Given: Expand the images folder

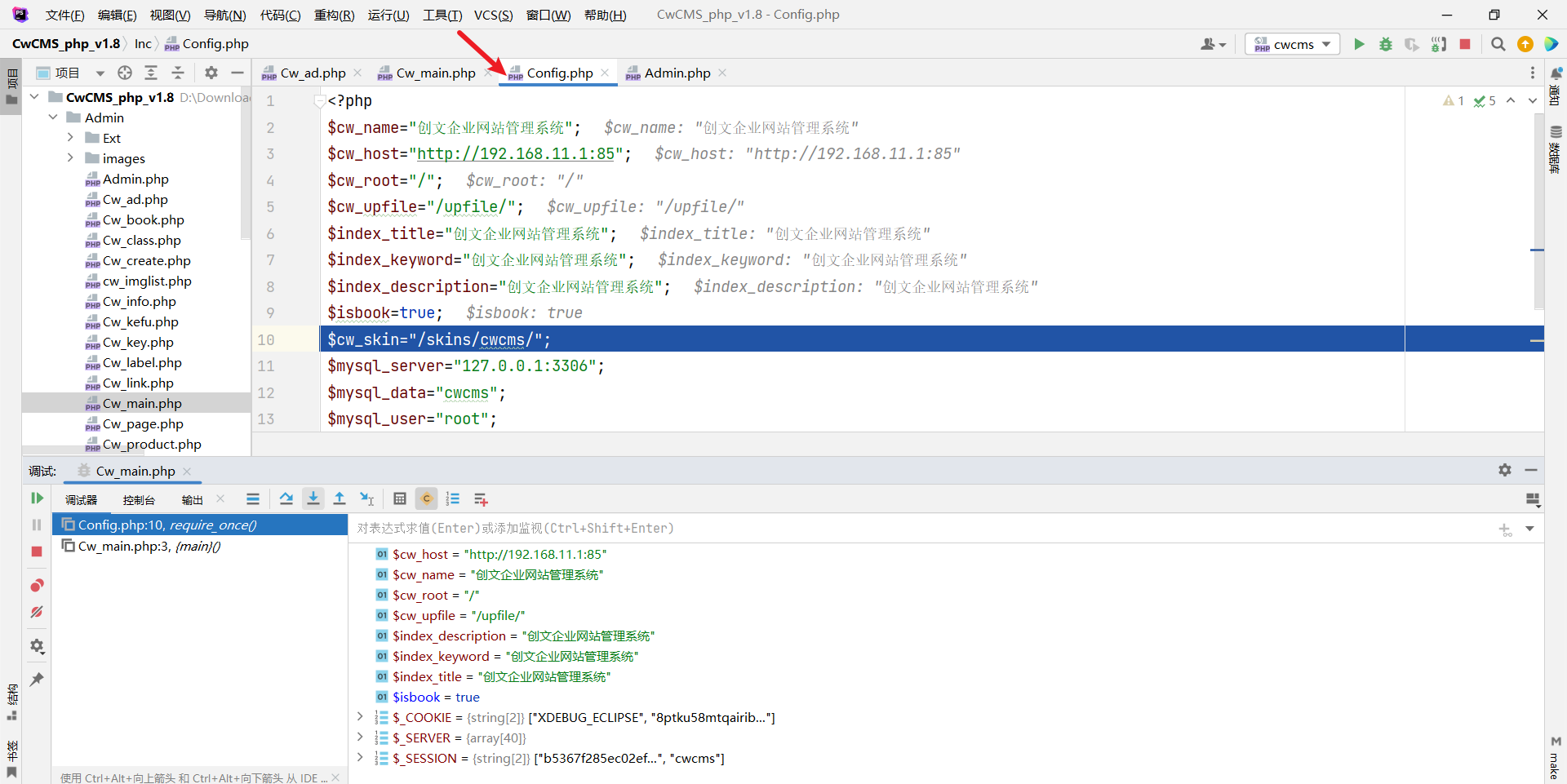Looking at the screenshot, I should 70,158.
